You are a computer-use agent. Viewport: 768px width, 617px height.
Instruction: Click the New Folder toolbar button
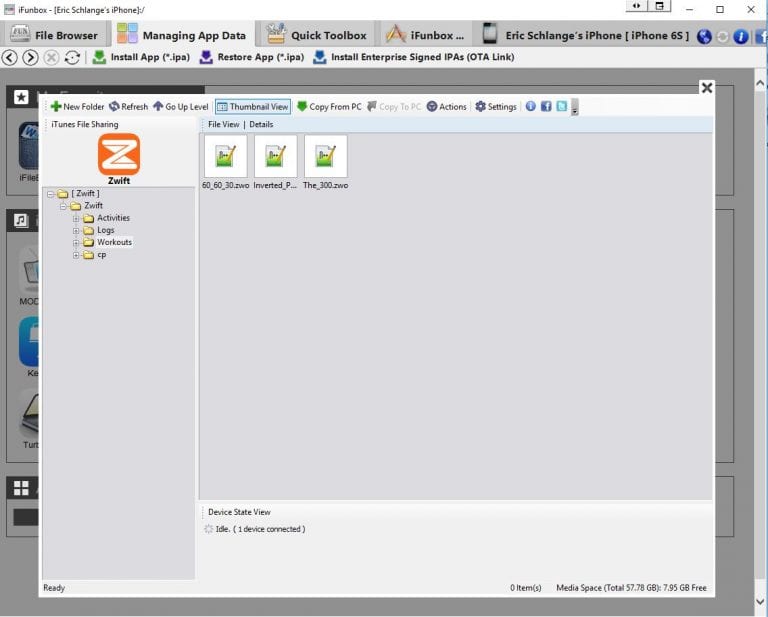coord(77,107)
